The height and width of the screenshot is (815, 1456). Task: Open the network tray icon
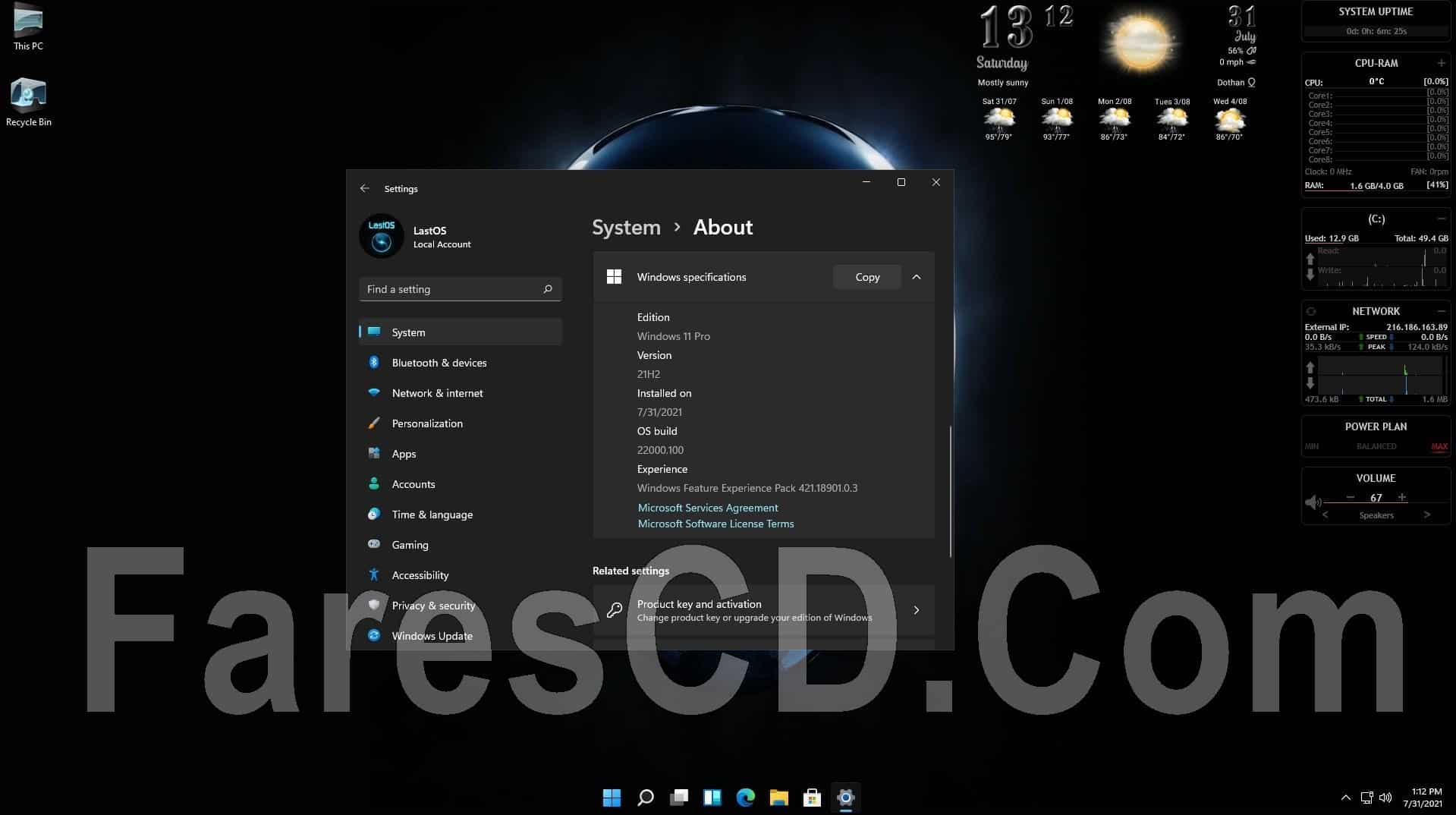click(x=1366, y=798)
